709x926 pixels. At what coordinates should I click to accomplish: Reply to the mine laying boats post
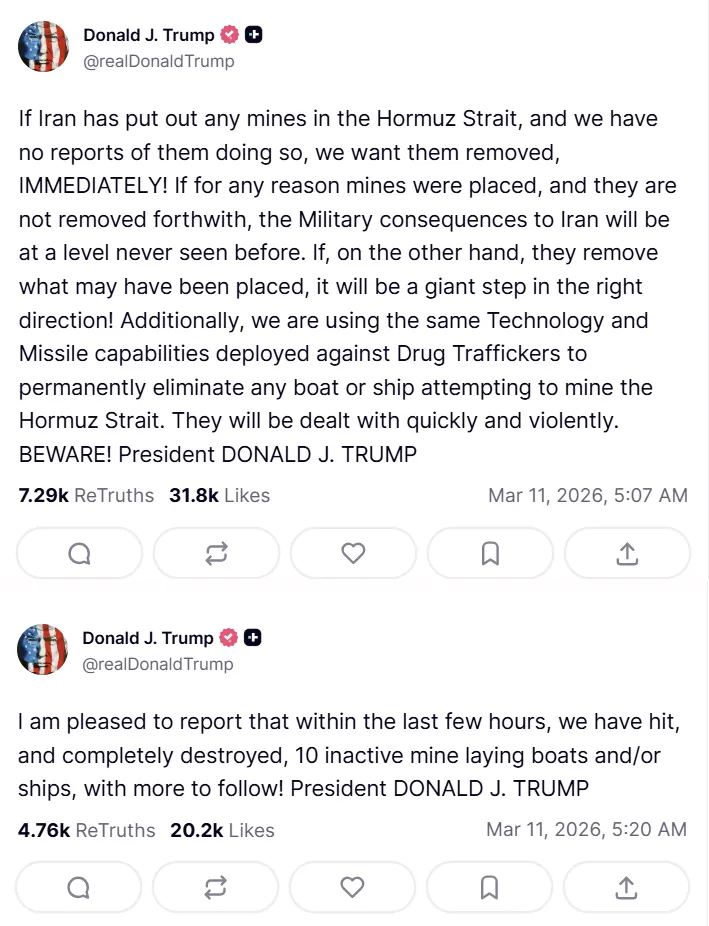click(x=79, y=887)
